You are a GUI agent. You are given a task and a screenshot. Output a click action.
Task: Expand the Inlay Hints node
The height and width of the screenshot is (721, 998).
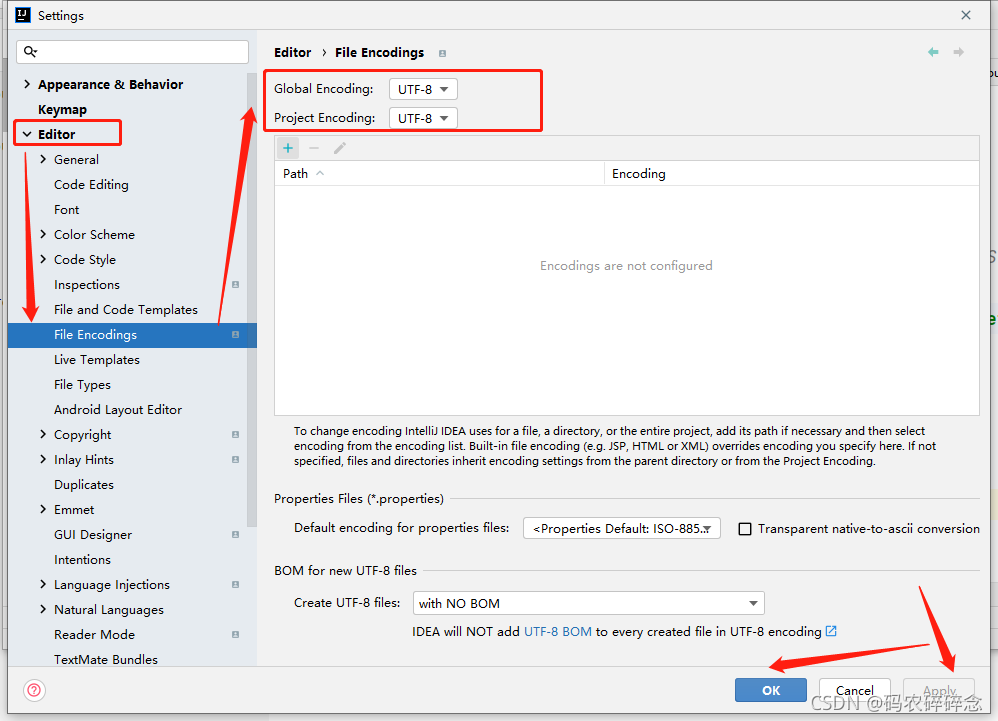(x=43, y=459)
